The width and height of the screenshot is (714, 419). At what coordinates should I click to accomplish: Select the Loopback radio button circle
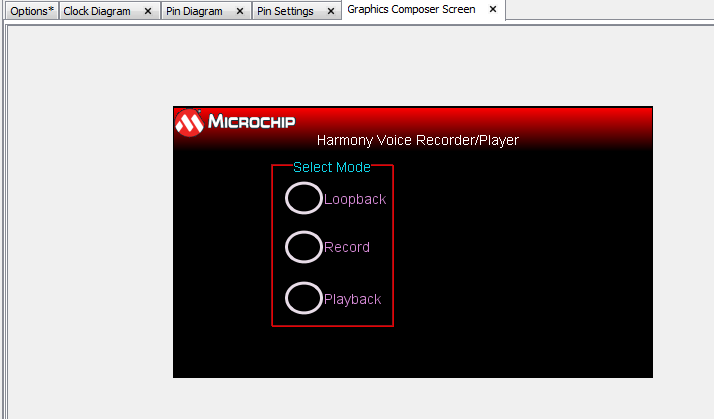[303, 198]
